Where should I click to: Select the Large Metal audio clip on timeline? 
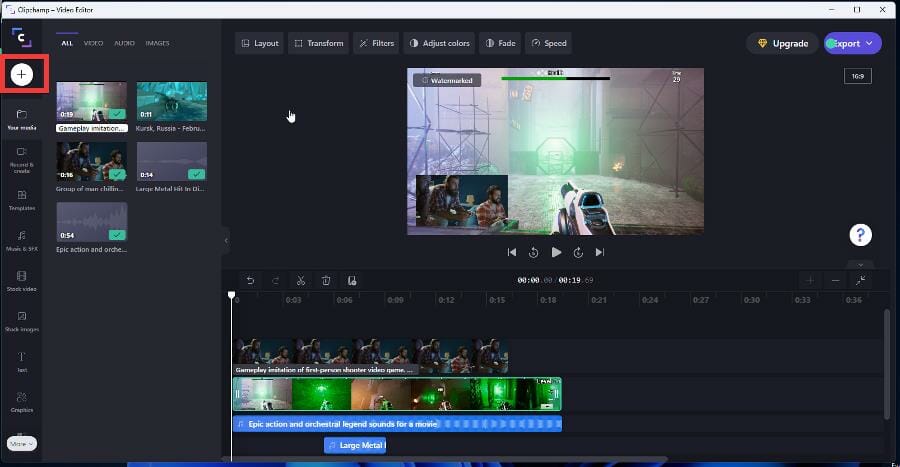coord(355,445)
